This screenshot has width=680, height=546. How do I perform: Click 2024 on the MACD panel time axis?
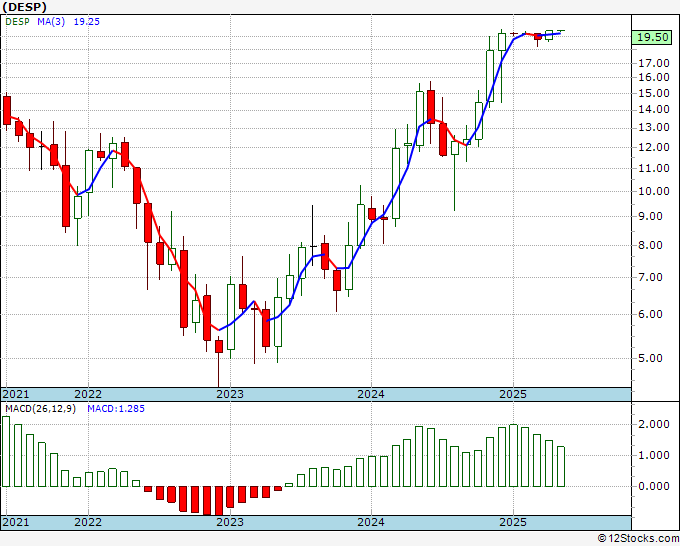[371, 522]
